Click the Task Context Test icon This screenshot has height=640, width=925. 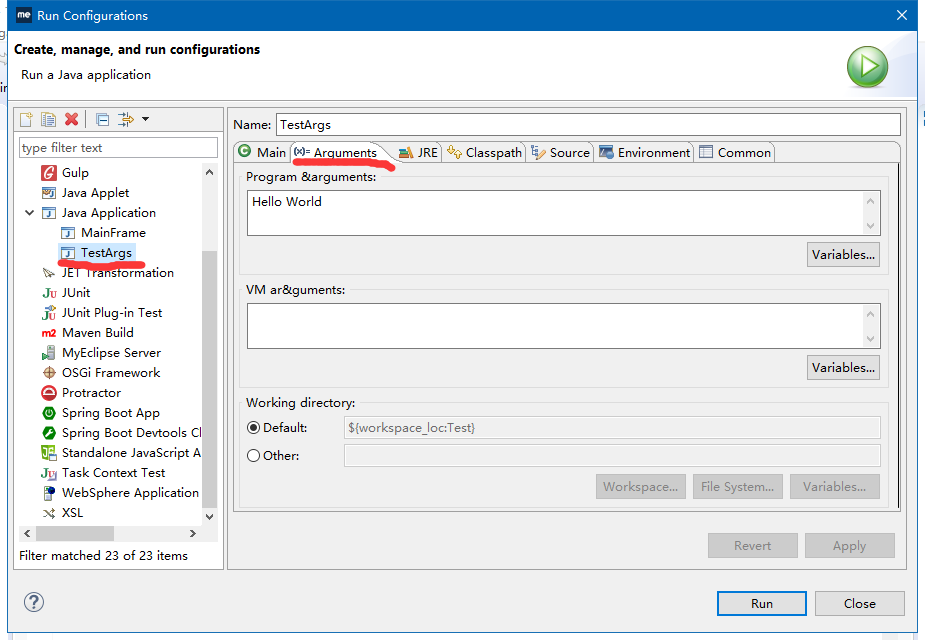point(49,473)
